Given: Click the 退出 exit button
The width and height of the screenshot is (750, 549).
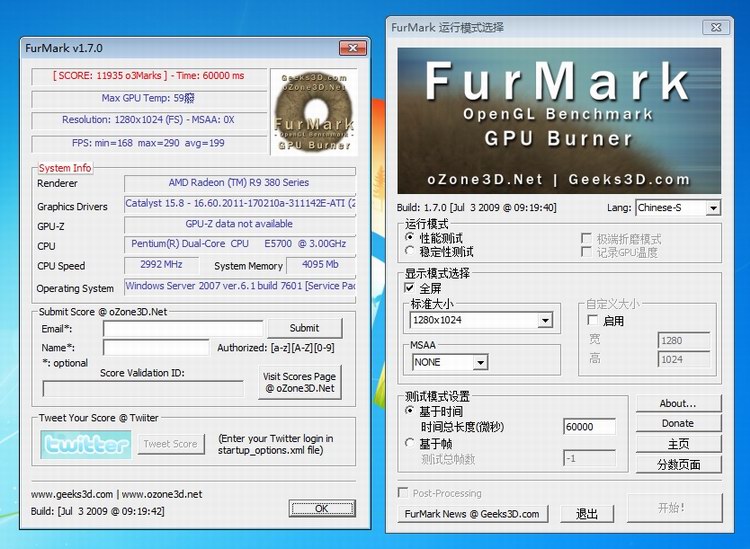Looking at the screenshot, I should [x=587, y=514].
